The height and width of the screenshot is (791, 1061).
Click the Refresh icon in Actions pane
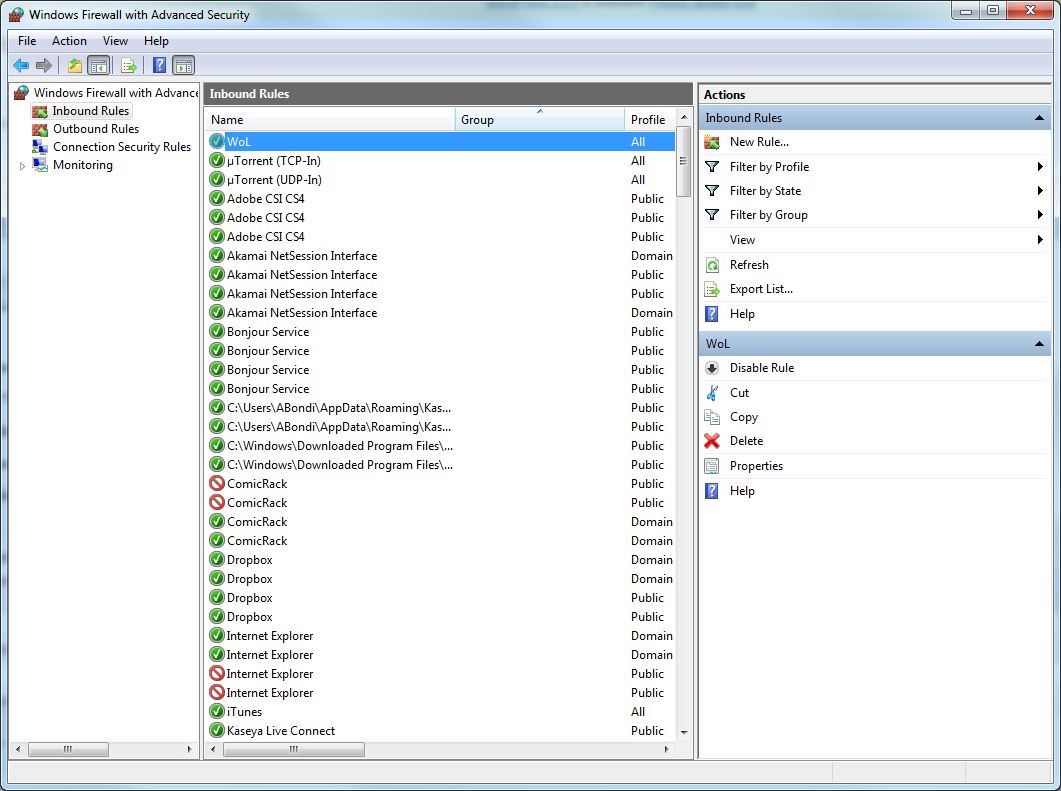click(x=712, y=265)
